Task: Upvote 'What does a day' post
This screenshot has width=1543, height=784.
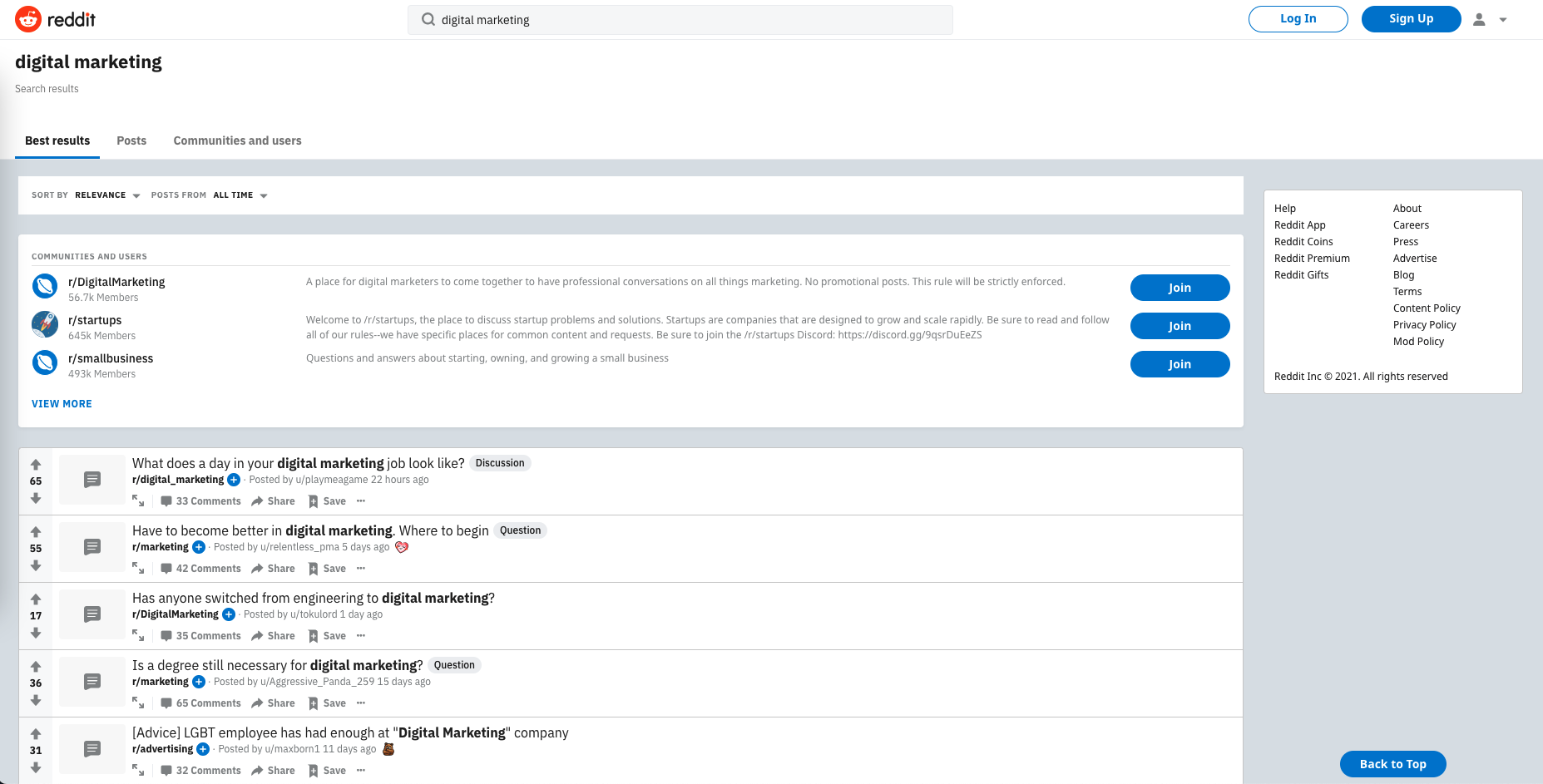Action: click(x=36, y=465)
